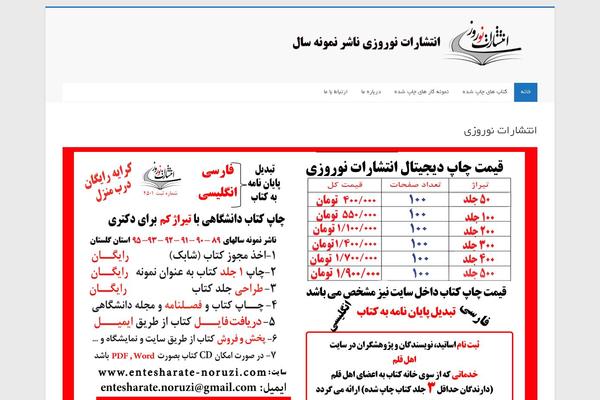This screenshot has width=600, height=400.
Task: Open the کتاب های چاپ شده menu item
Action: point(484,92)
